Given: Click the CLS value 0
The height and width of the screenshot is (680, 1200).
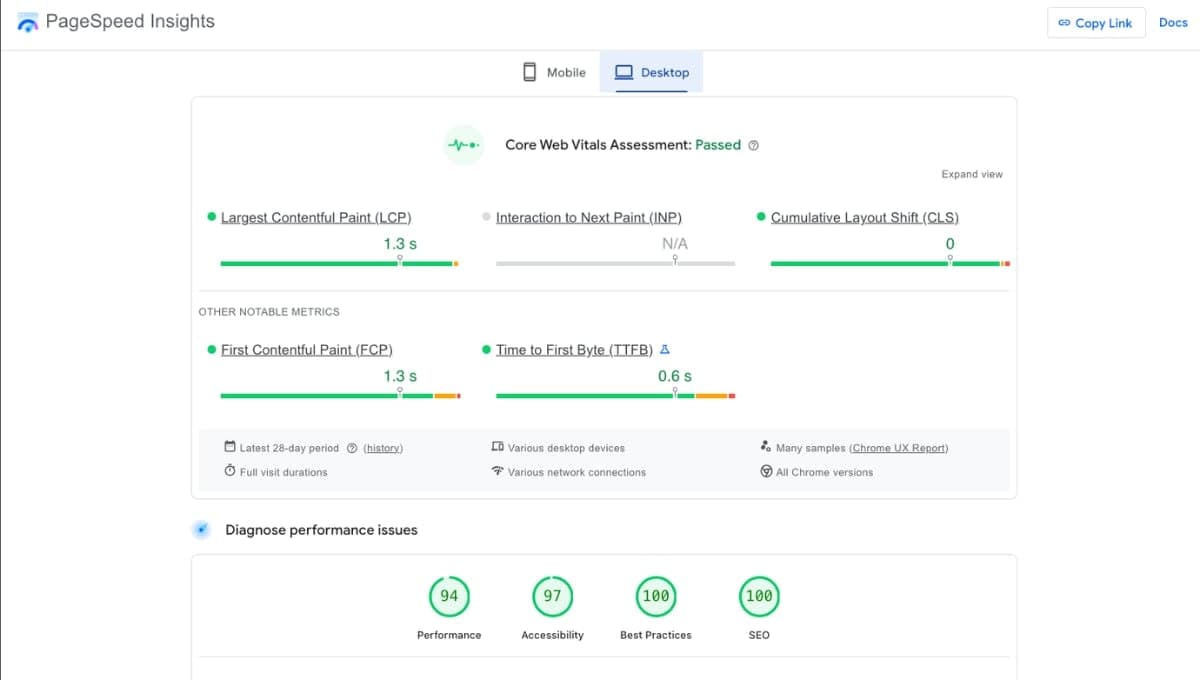Looking at the screenshot, I should tap(950, 243).
